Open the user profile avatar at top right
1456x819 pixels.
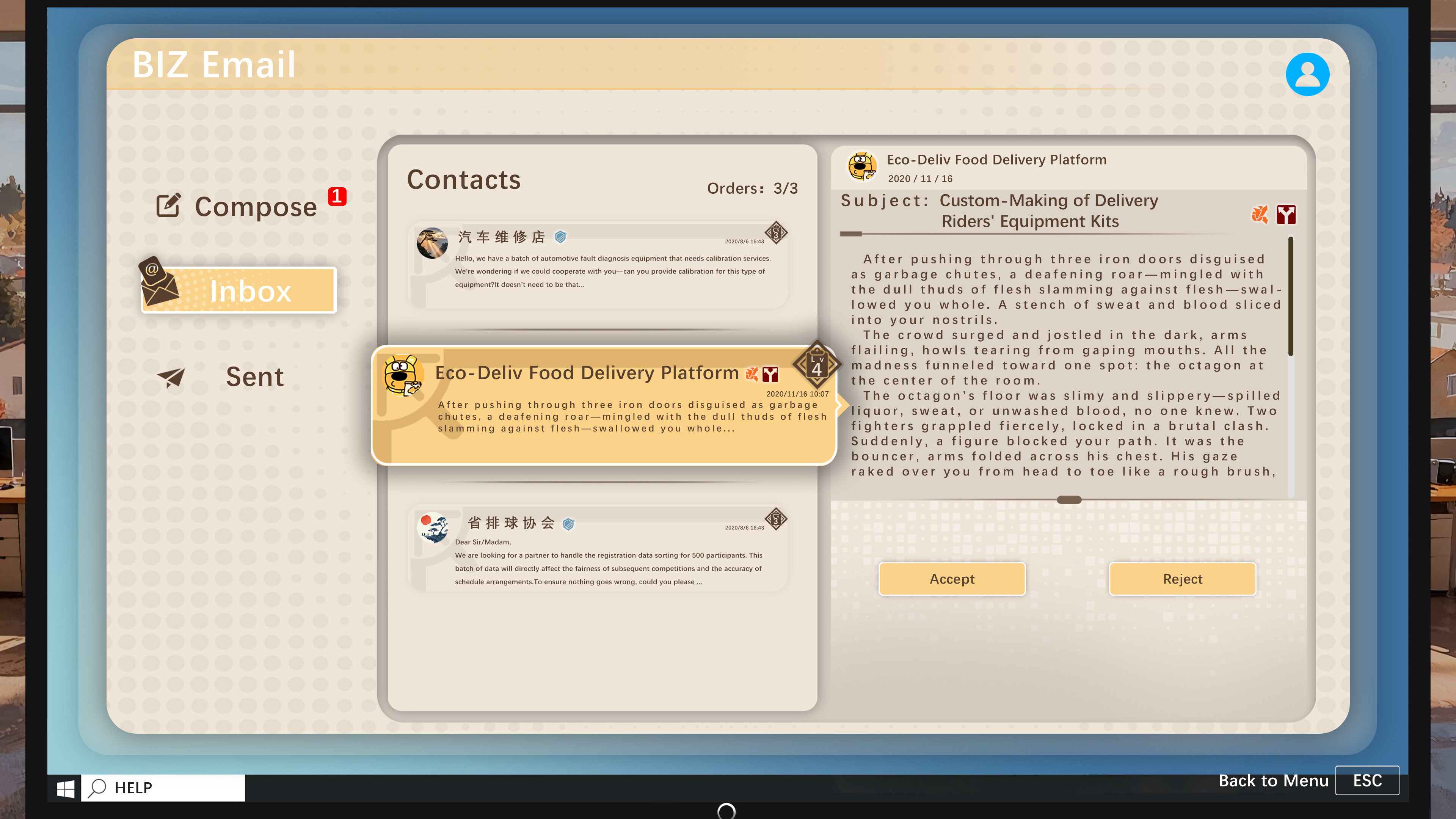pyautogui.click(x=1308, y=74)
